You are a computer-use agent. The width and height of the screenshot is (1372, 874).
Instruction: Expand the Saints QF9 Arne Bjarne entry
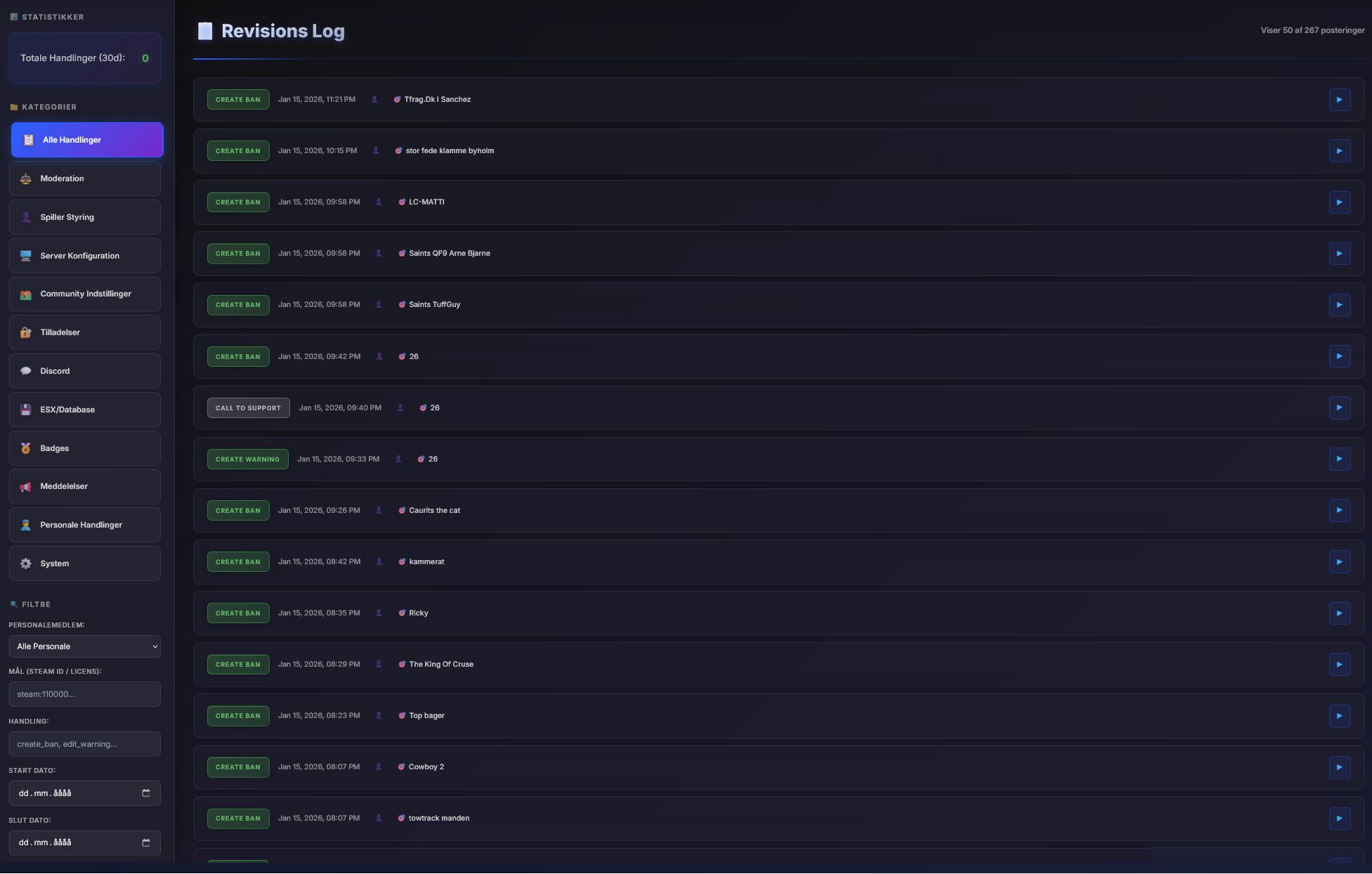pyautogui.click(x=1340, y=254)
